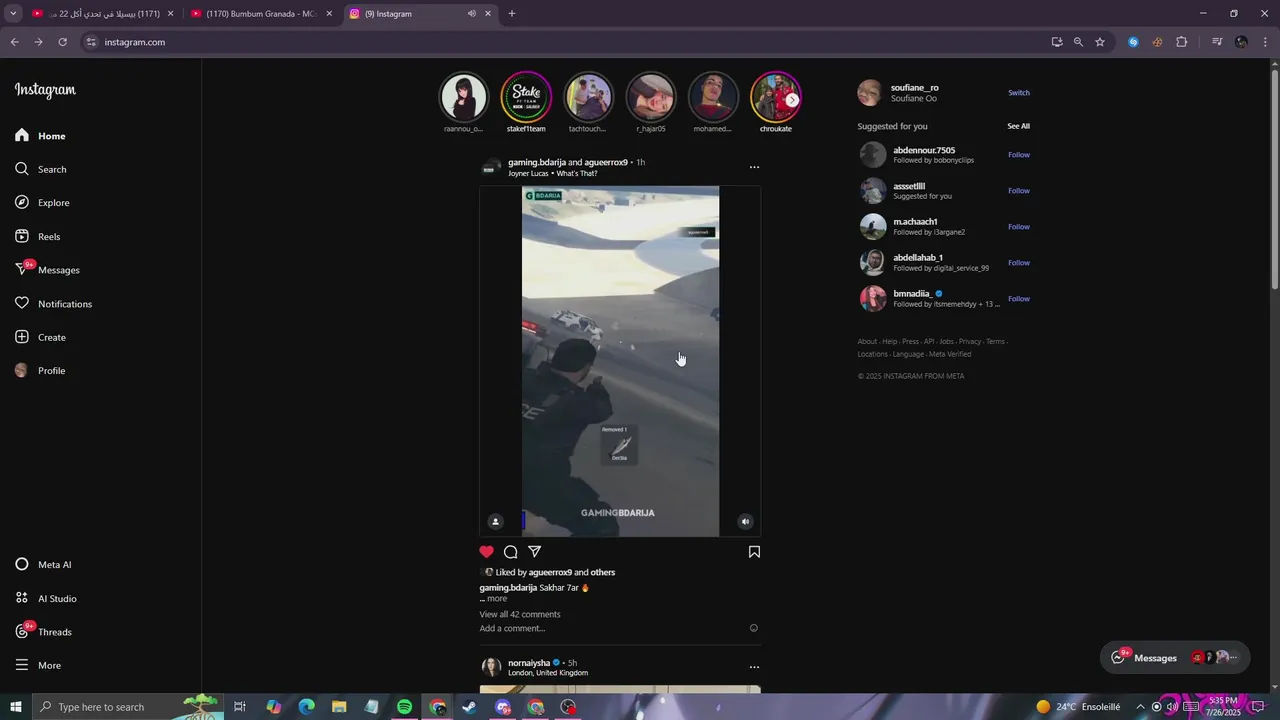Open Spotify from the taskbar
This screenshot has width=1280, height=720.
(x=404, y=707)
